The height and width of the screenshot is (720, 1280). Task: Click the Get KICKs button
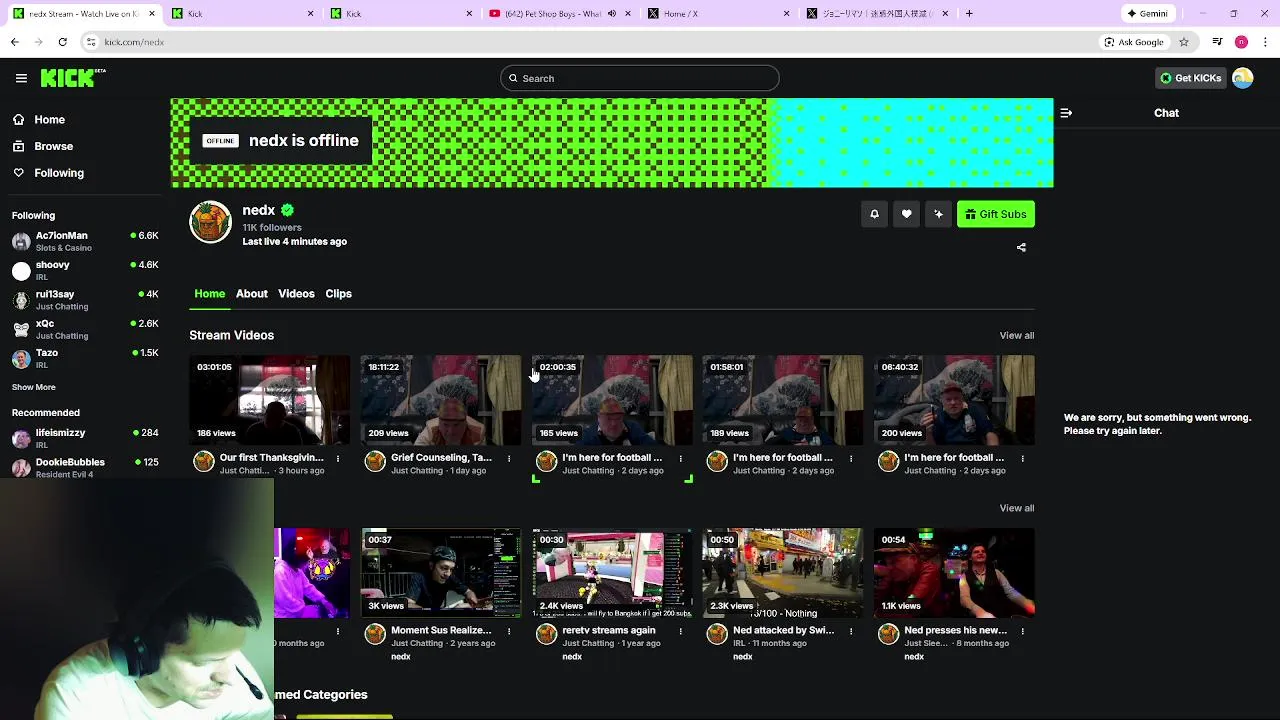[1190, 78]
